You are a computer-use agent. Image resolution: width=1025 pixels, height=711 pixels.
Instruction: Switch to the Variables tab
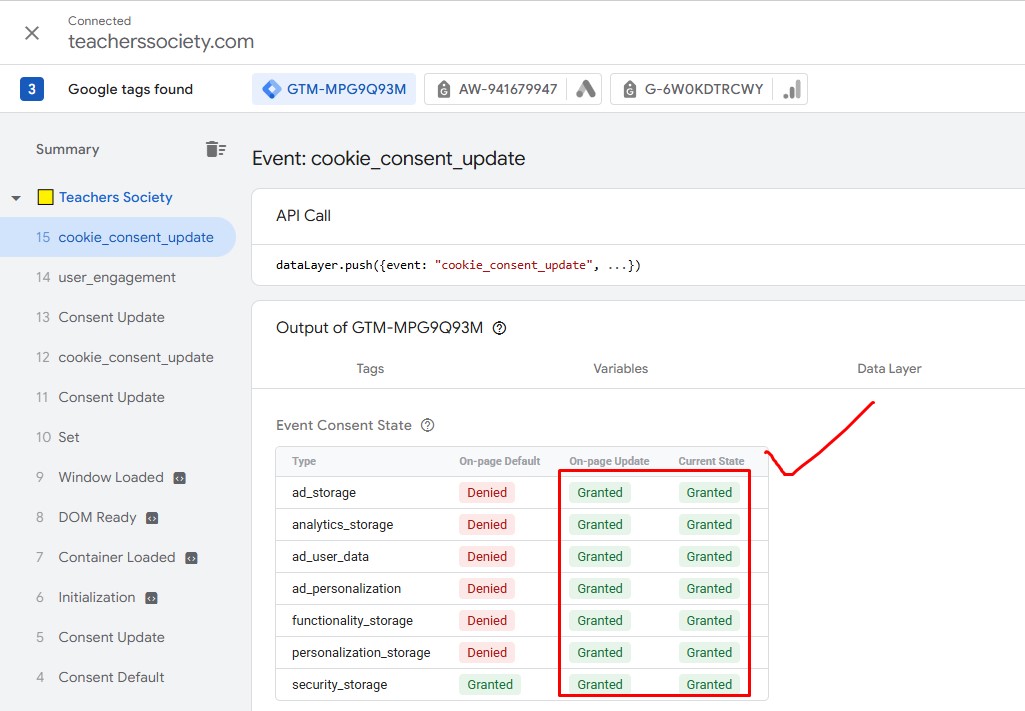pyautogui.click(x=620, y=369)
